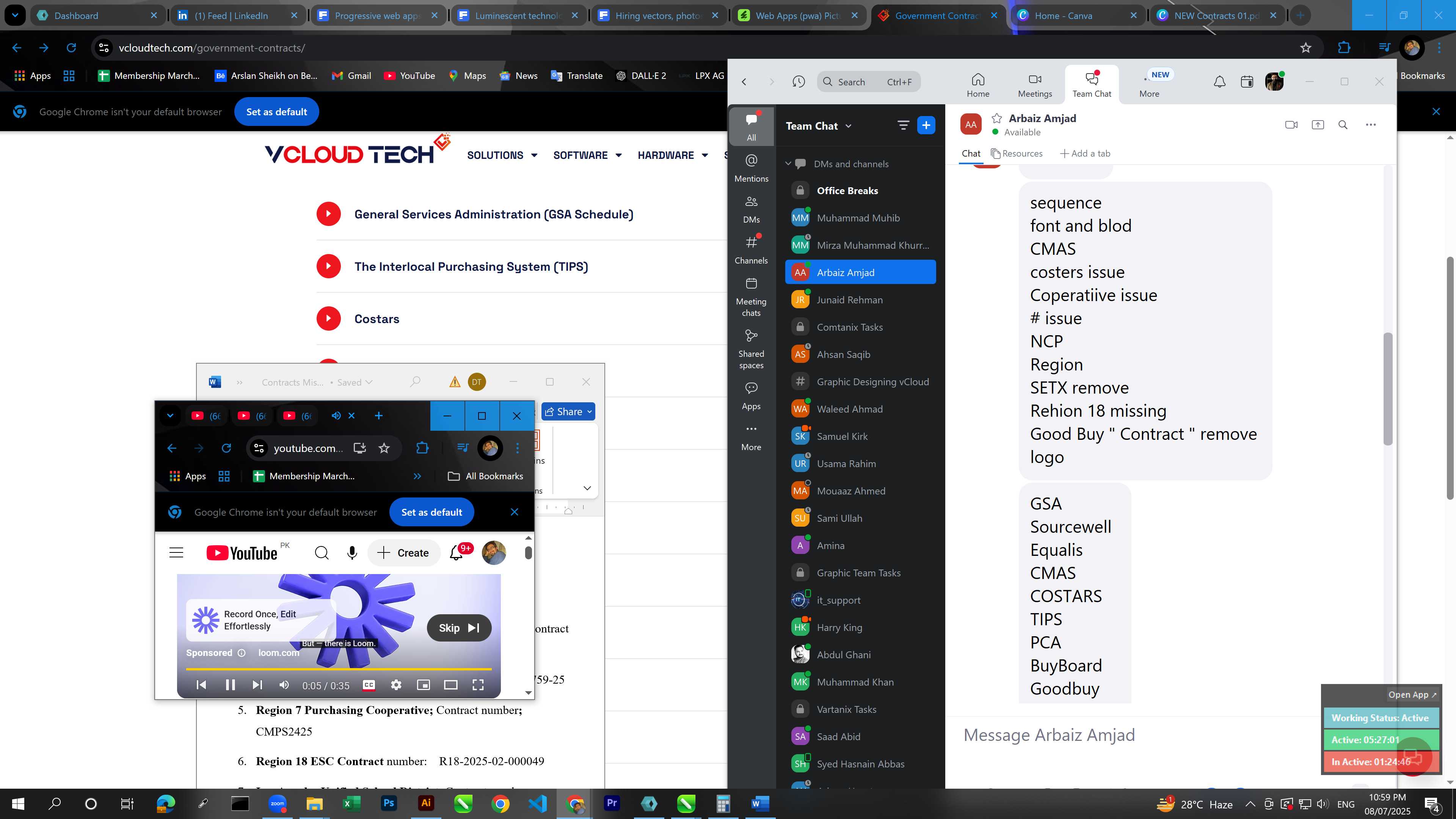The height and width of the screenshot is (819, 1456).
Task: Open the Zoom Meetings tab
Action: pyautogui.click(x=1035, y=85)
